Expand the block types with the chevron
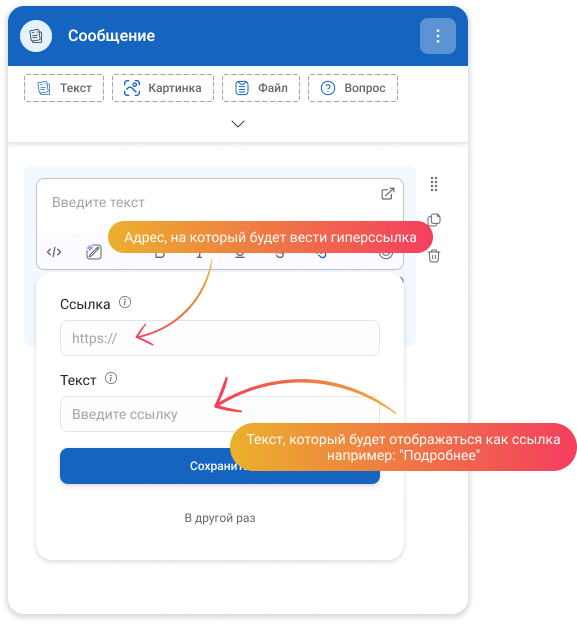Screen dimensions: 577x624 [x=238, y=124]
